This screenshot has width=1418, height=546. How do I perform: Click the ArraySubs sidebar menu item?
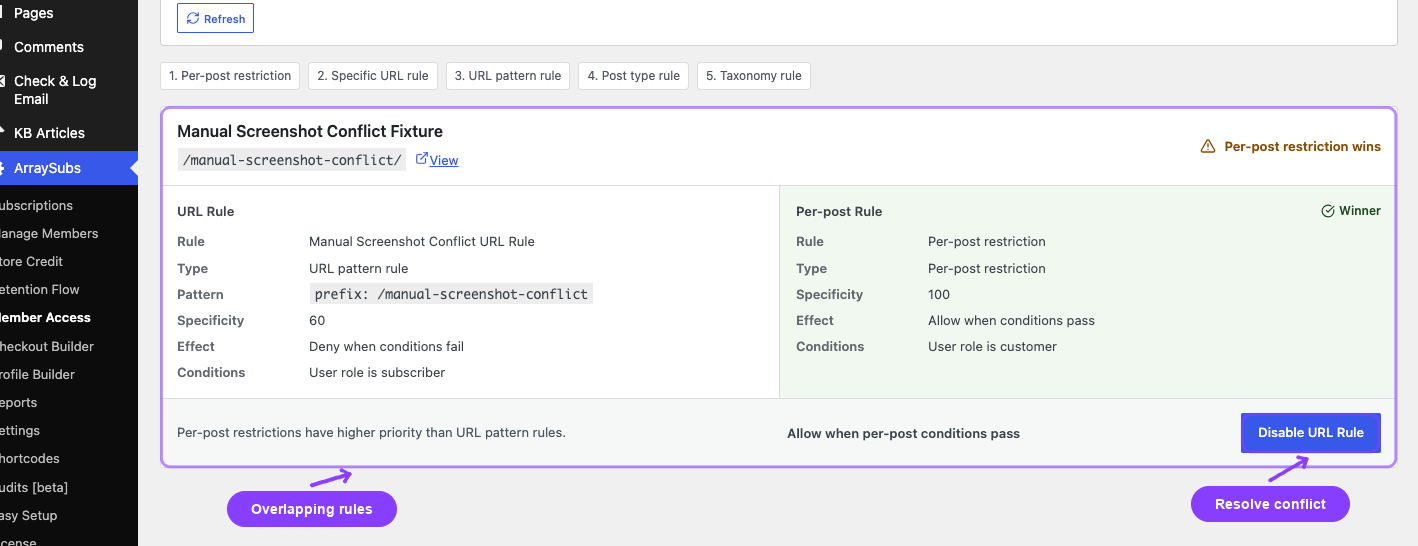[x=68, y=168]
